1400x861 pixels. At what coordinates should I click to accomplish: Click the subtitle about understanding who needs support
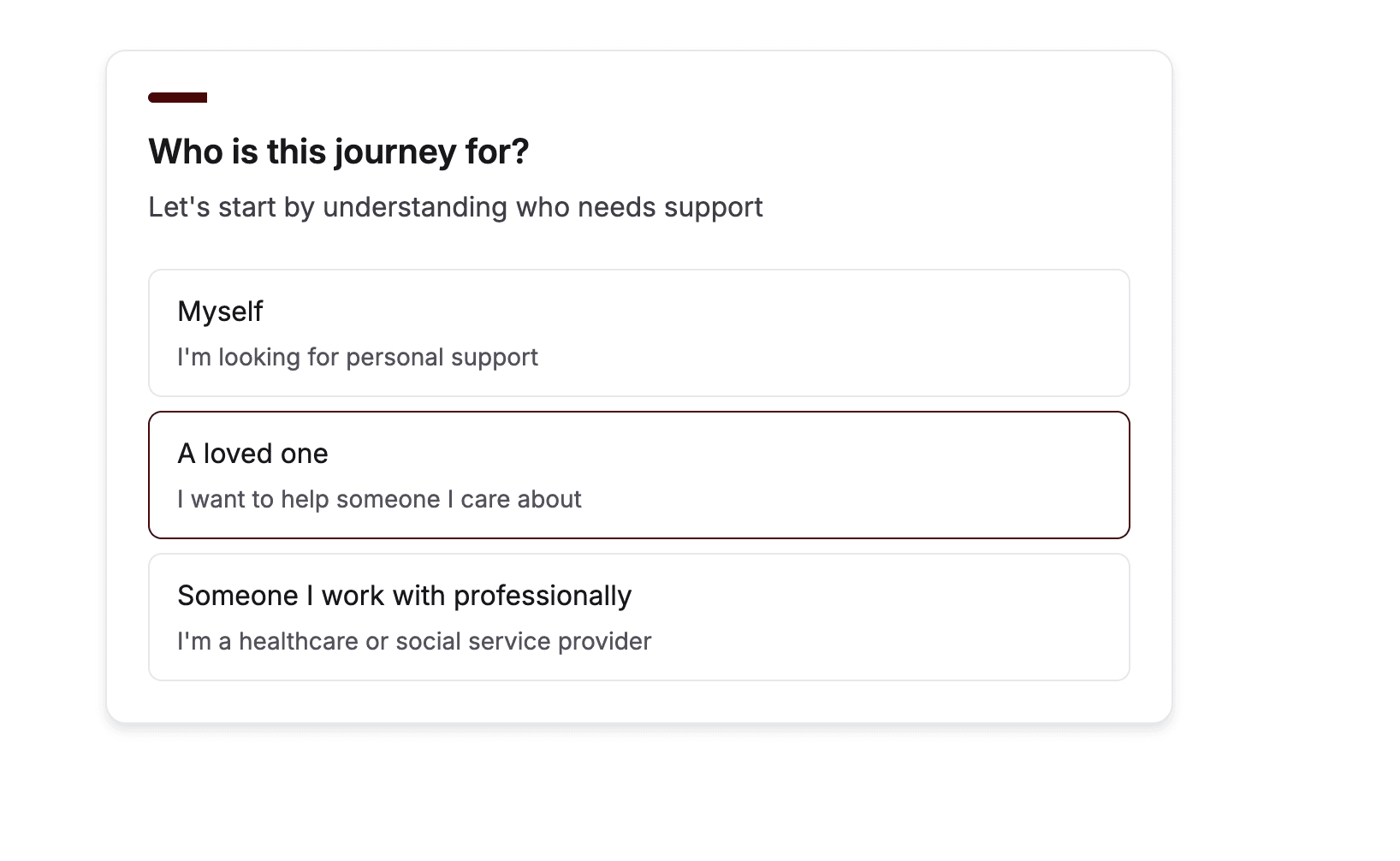tap(455, 206)
